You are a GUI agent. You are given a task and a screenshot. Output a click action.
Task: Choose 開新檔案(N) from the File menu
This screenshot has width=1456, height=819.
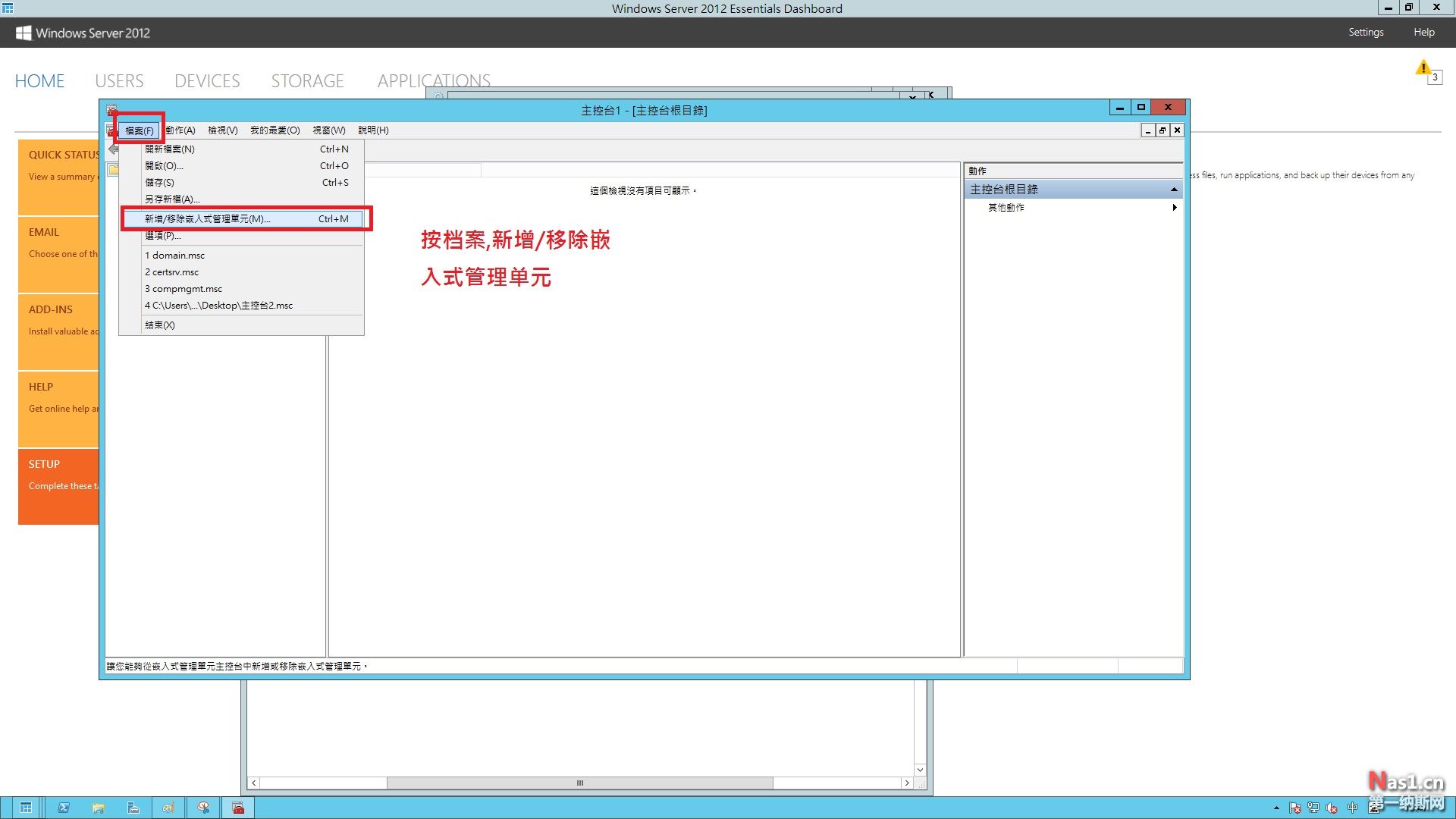pyautogui.click(x=242, y=149)
